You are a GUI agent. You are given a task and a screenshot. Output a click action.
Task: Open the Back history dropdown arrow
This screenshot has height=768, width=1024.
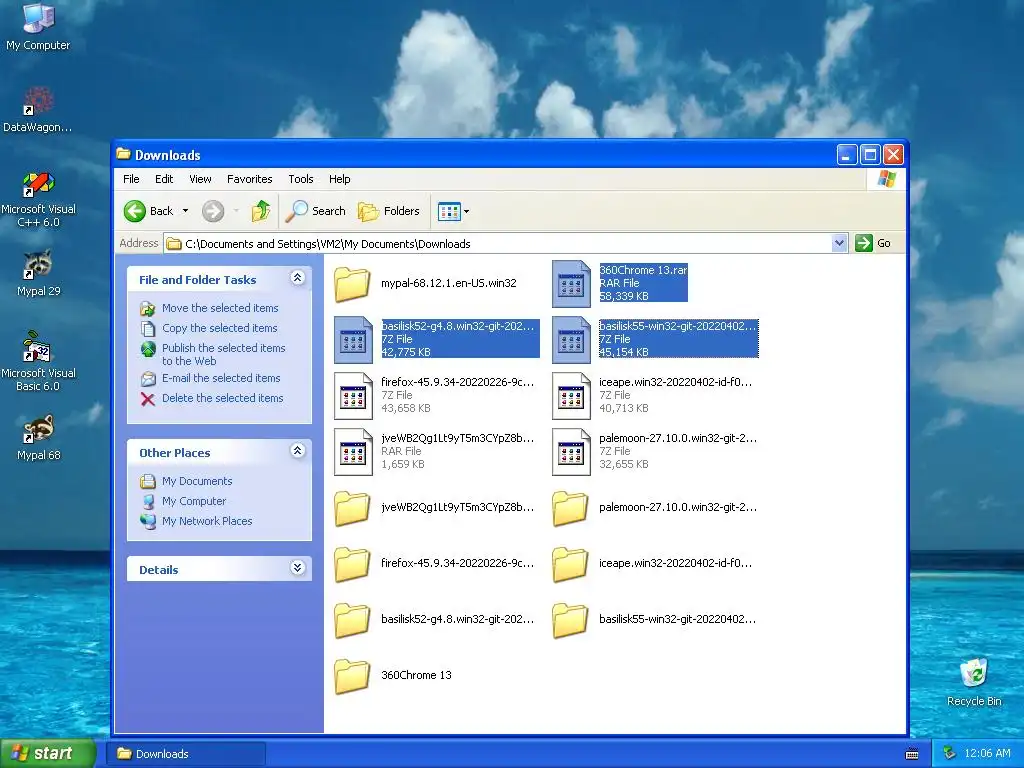point(185,211)
